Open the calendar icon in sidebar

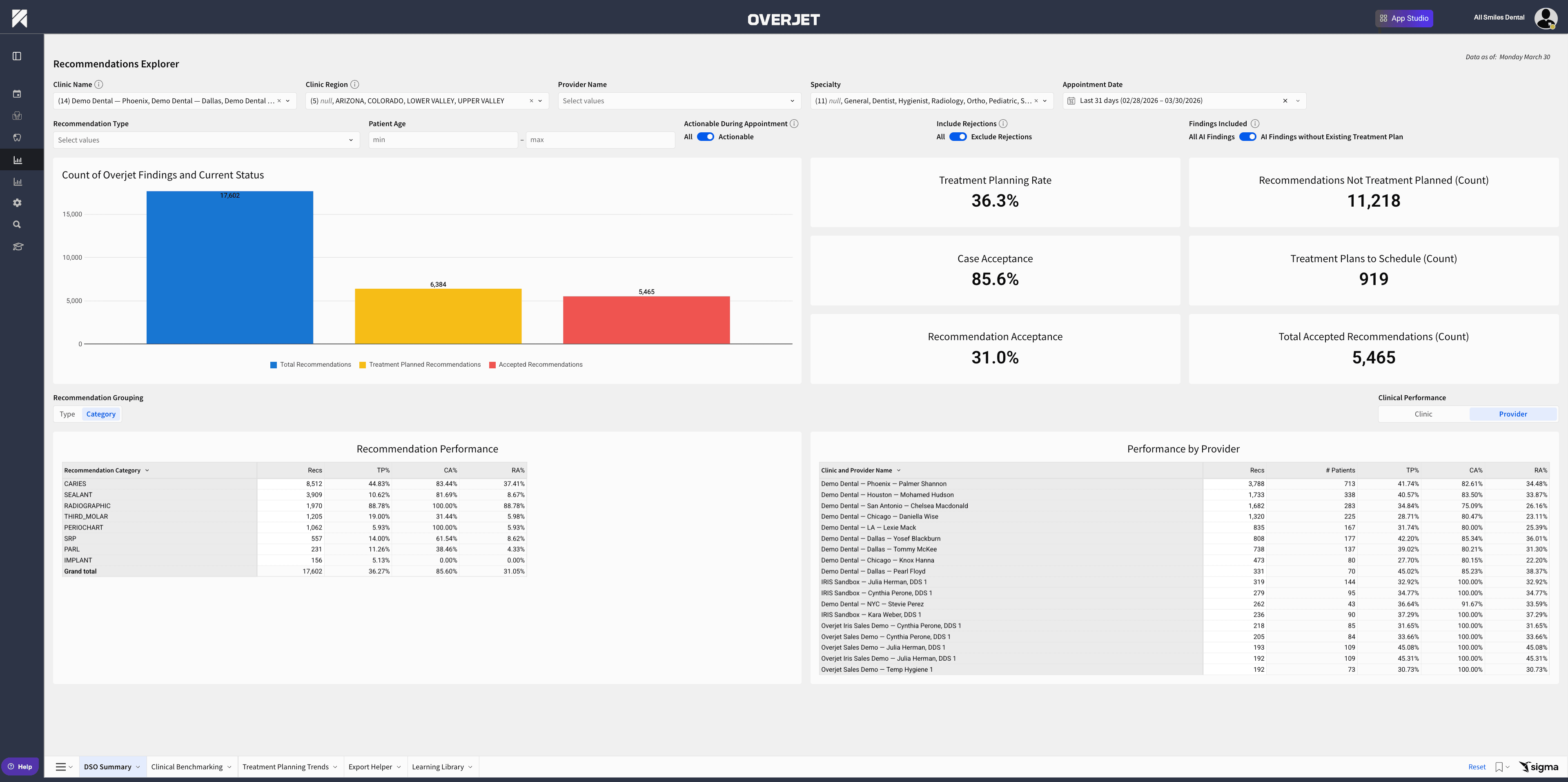(17, 94)
